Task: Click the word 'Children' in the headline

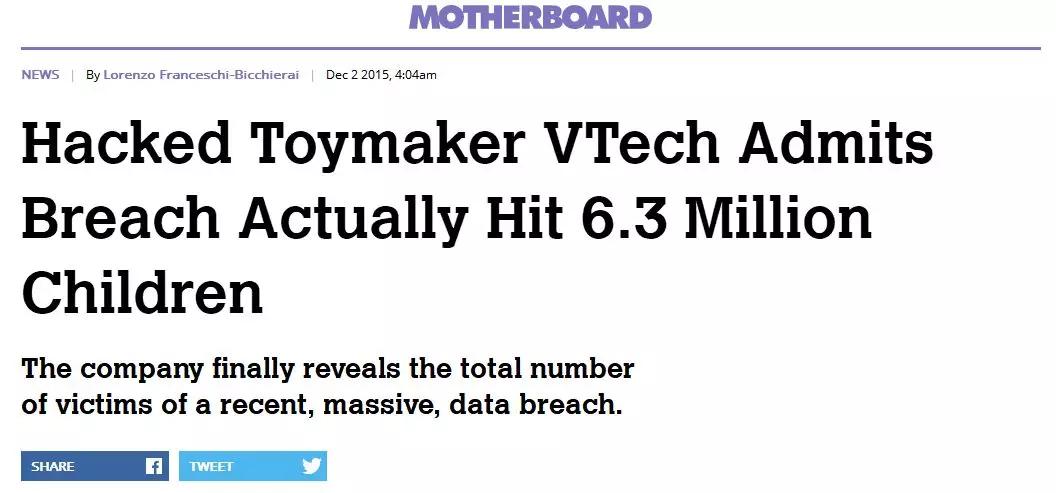Action: coord(142,291)
